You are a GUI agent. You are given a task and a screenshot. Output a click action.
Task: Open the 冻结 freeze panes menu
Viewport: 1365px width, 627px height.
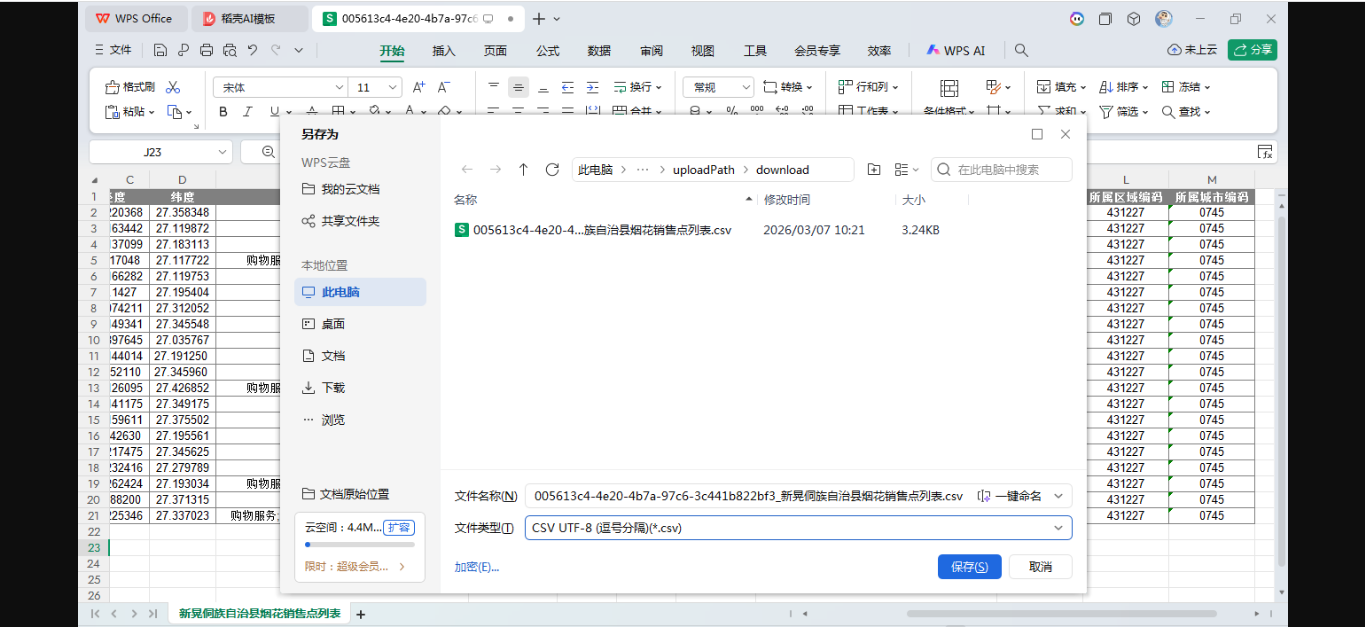click(1186, 87)
